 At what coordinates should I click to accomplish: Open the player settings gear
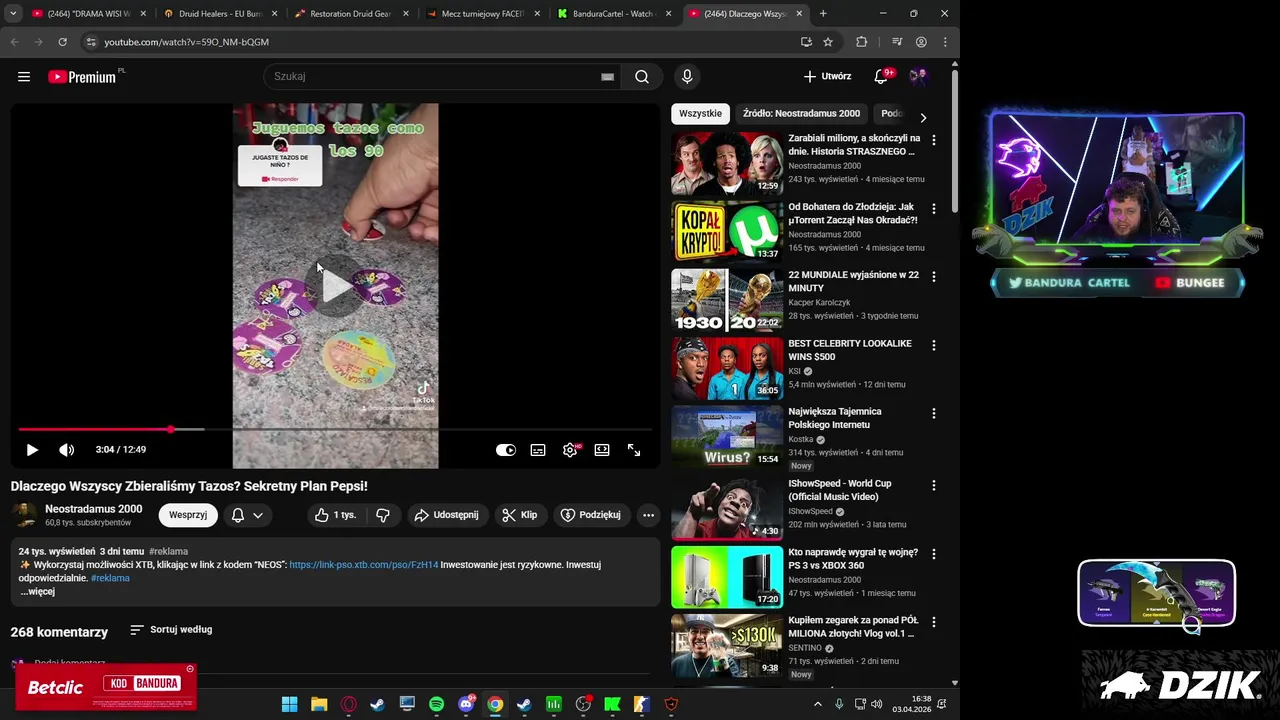pos(570,450)
